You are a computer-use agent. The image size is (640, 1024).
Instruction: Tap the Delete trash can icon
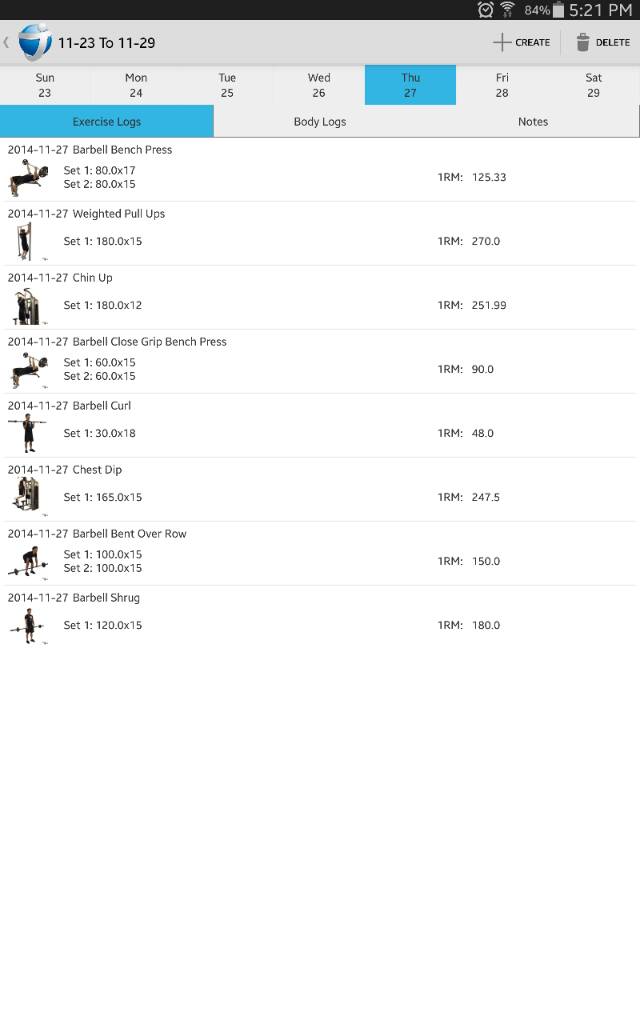coord(583,42)
